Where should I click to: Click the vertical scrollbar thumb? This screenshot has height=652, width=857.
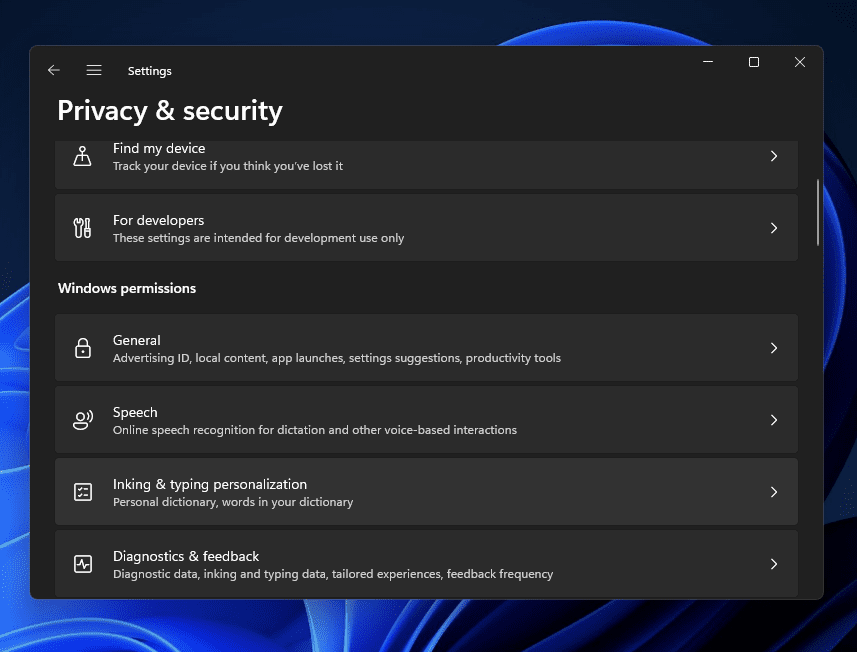pos(819,211)
